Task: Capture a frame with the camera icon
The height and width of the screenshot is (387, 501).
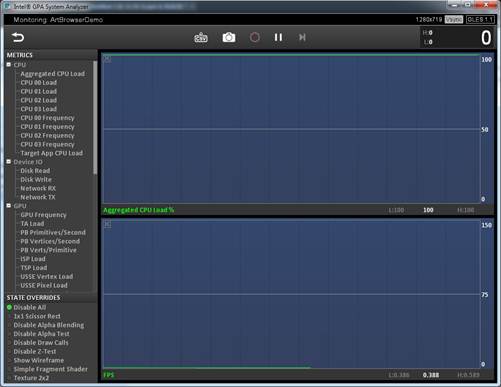Action: pos(229,37)
